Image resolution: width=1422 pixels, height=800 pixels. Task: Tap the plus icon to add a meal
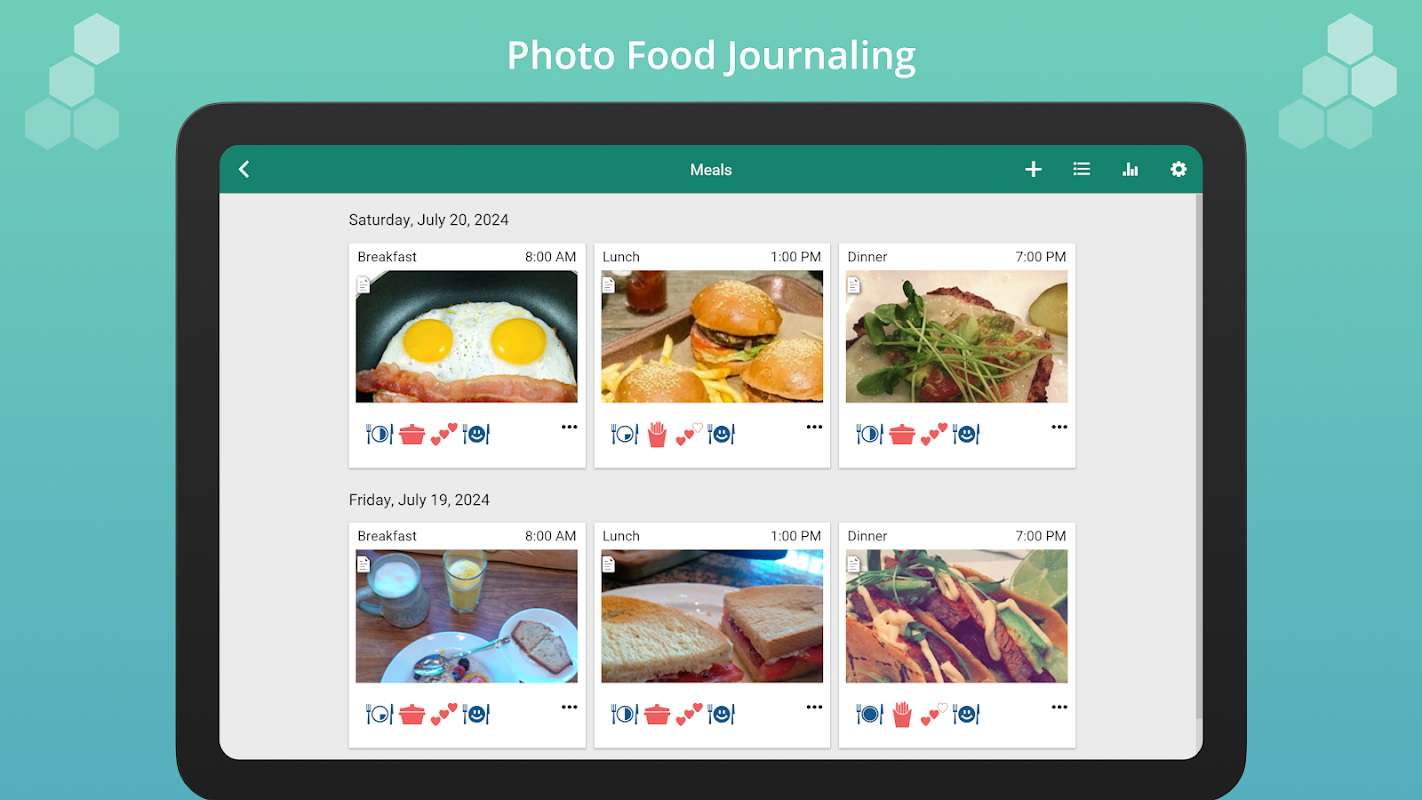[1033, 169]
